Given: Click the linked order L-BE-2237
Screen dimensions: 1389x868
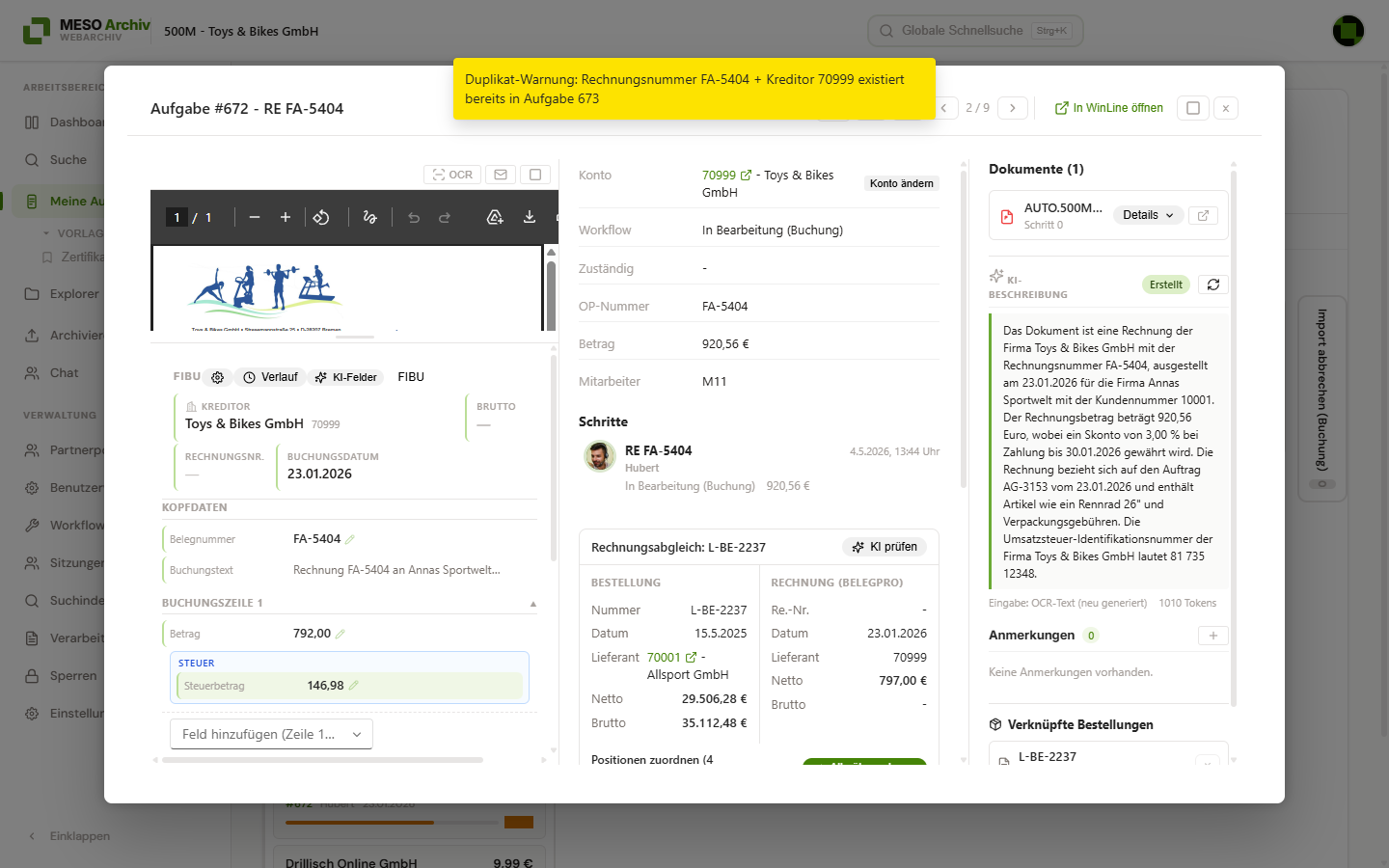Looking at the screenshot, I should coord(1048,757).
